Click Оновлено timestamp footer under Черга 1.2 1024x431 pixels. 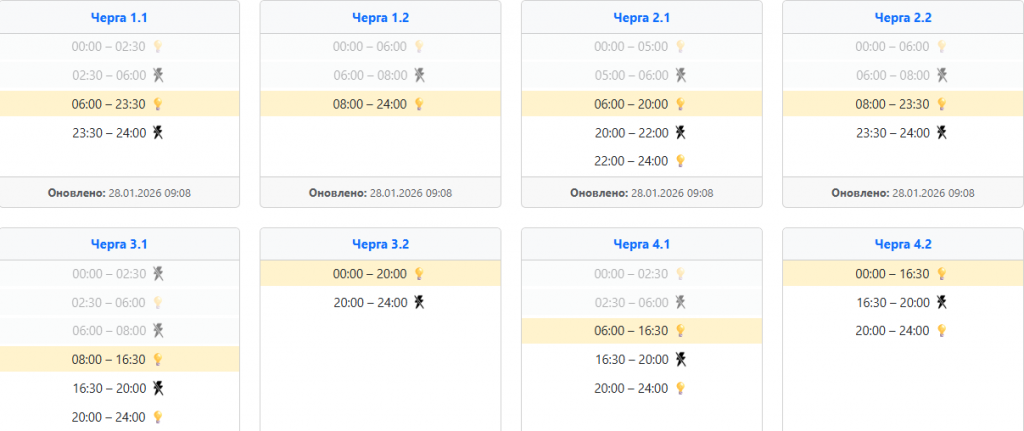pyautogui.click(x=380, y=193)
